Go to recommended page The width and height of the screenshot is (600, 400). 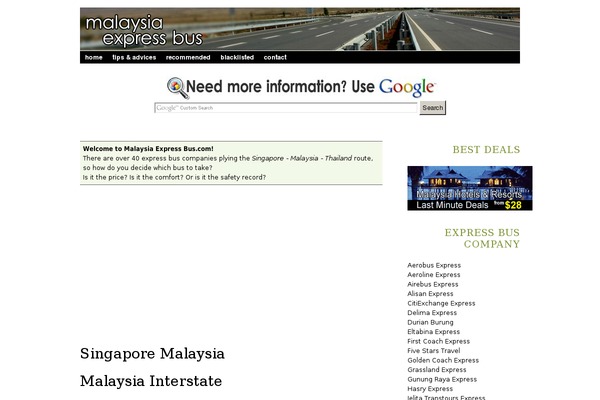[188, 57]
